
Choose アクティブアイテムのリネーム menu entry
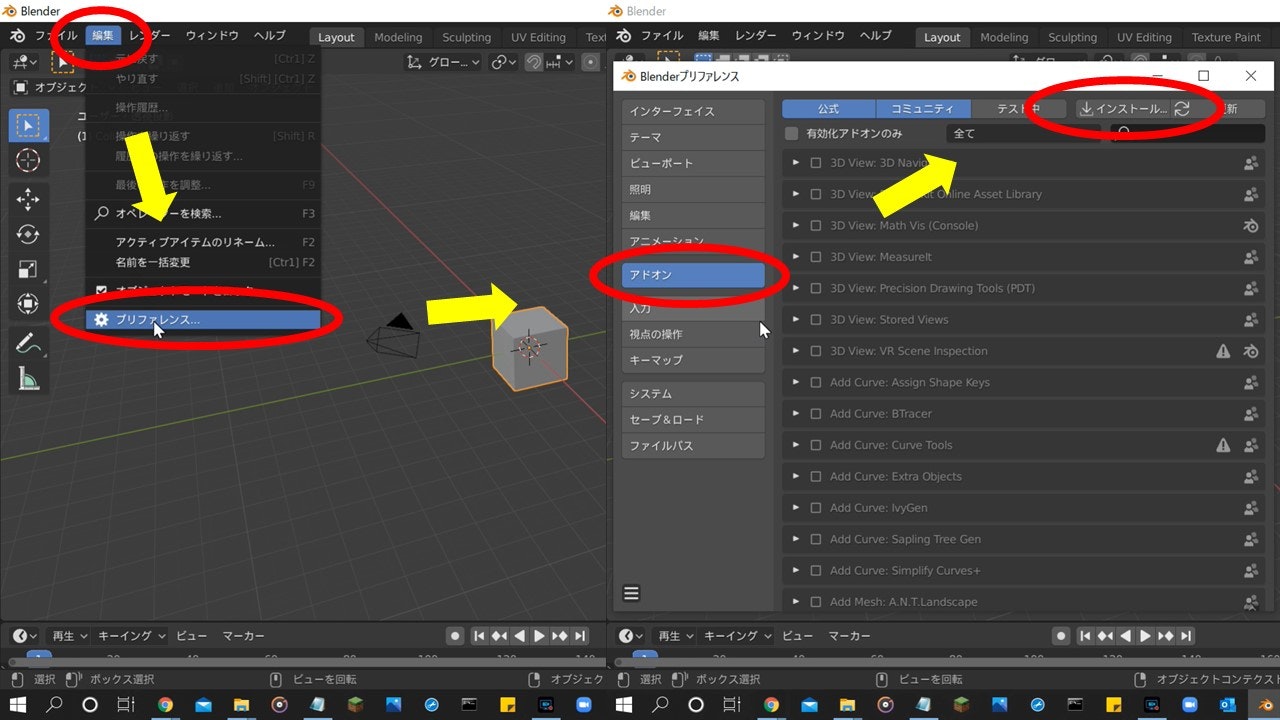point(203,242)
